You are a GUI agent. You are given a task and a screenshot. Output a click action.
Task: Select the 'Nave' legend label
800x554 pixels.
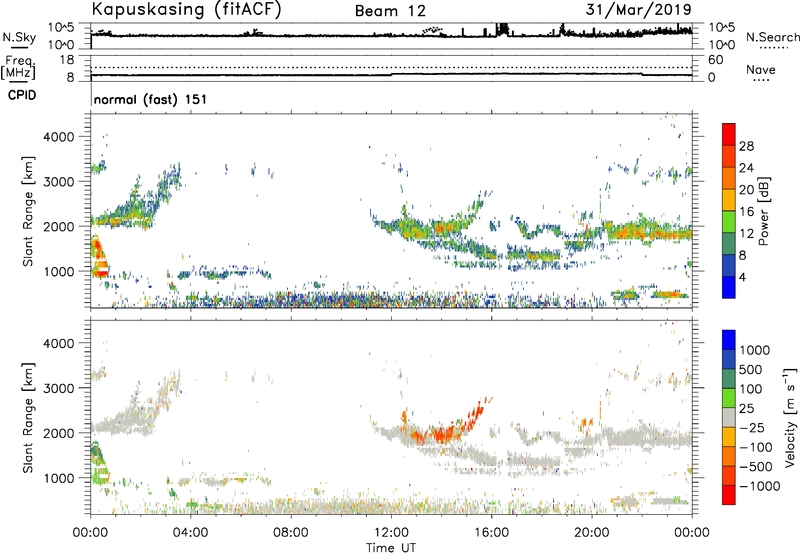pyautogui.click(x=761, y=70)
